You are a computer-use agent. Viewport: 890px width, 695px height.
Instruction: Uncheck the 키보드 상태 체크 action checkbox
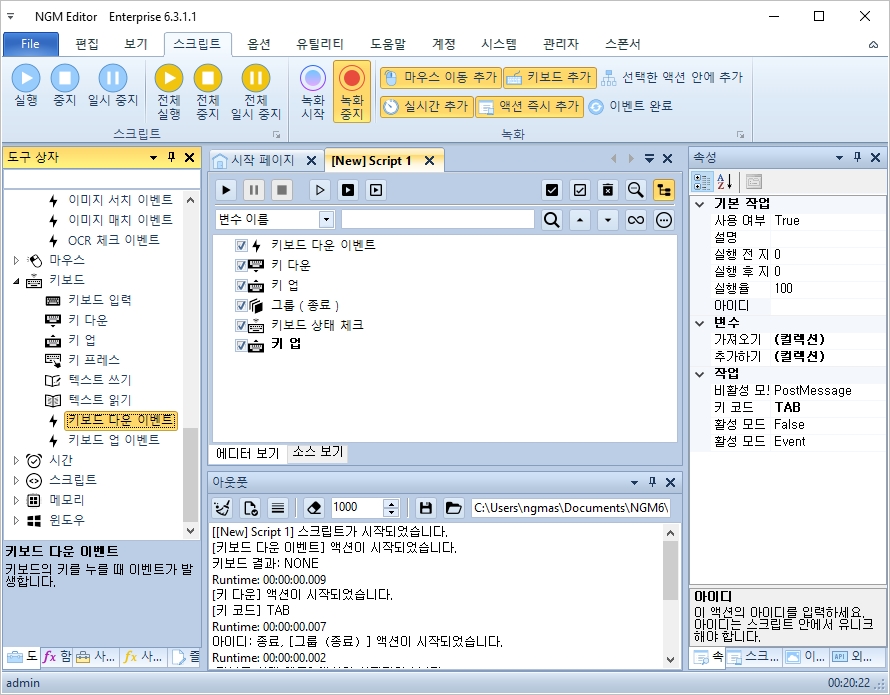click(241, 325)
